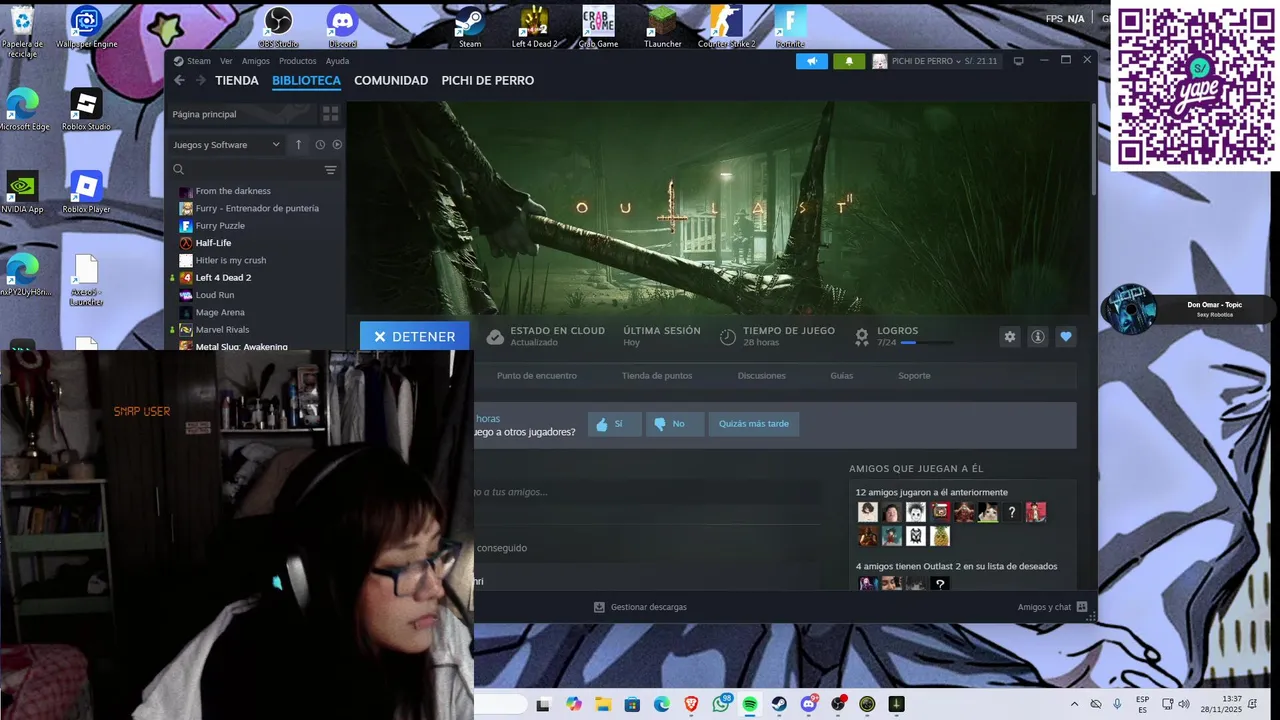Go forward with the Steam forward arrow

(200, 81)
